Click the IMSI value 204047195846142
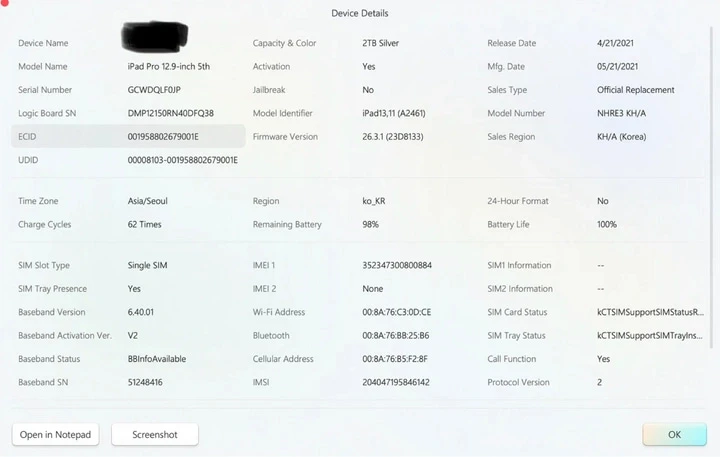 396,382
